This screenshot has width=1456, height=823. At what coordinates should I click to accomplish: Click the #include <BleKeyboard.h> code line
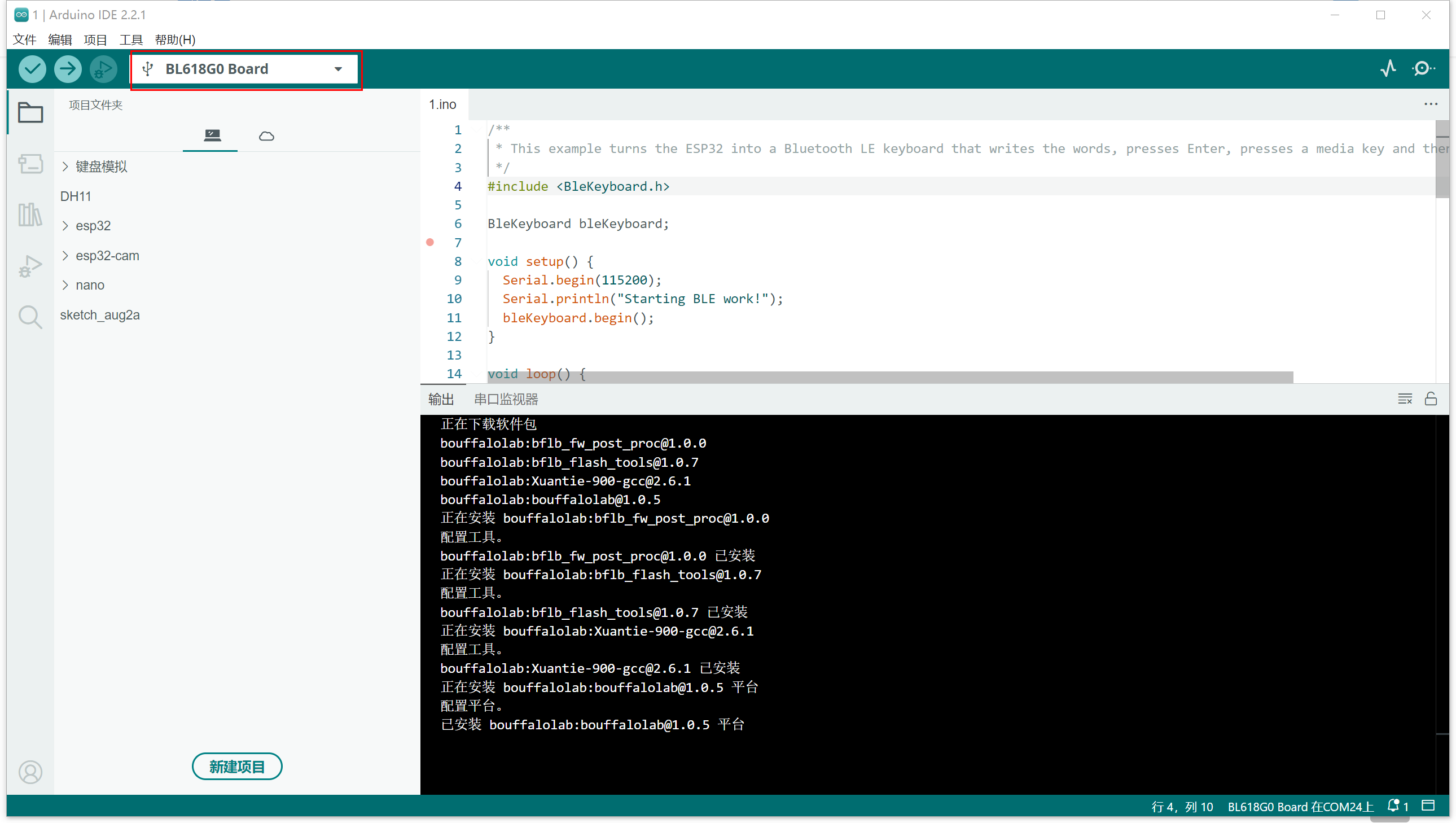pos(578,186)
